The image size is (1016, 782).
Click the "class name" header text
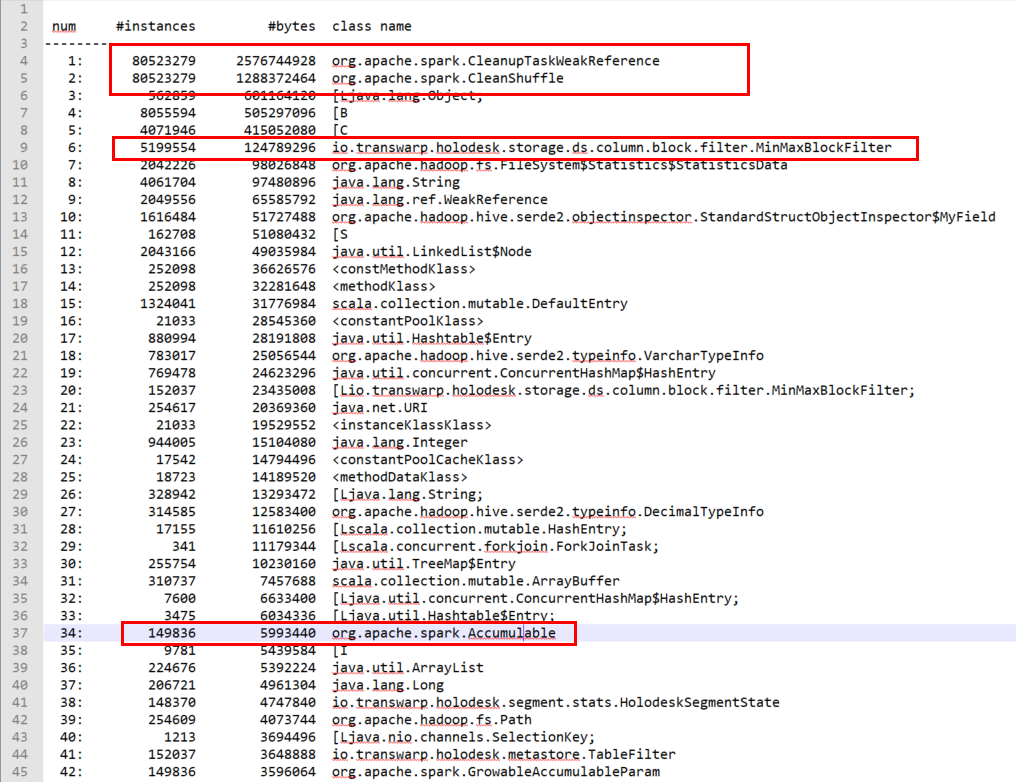click(371, 26)
